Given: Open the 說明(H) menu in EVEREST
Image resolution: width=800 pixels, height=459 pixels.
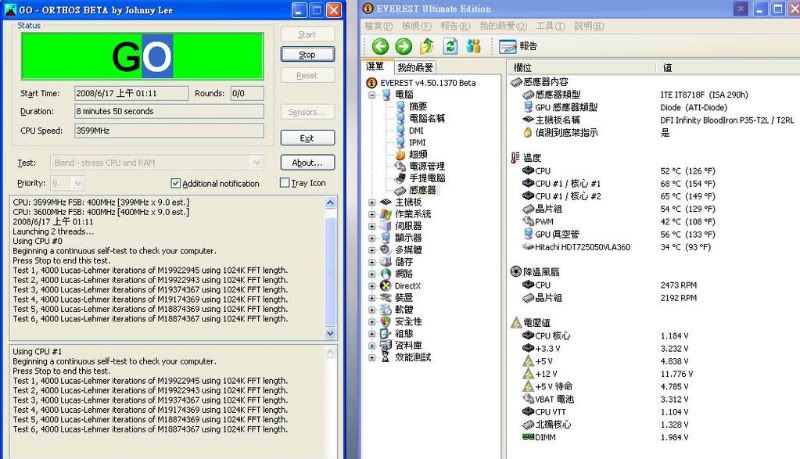Looking at the screenshot, I should point(589,26).
